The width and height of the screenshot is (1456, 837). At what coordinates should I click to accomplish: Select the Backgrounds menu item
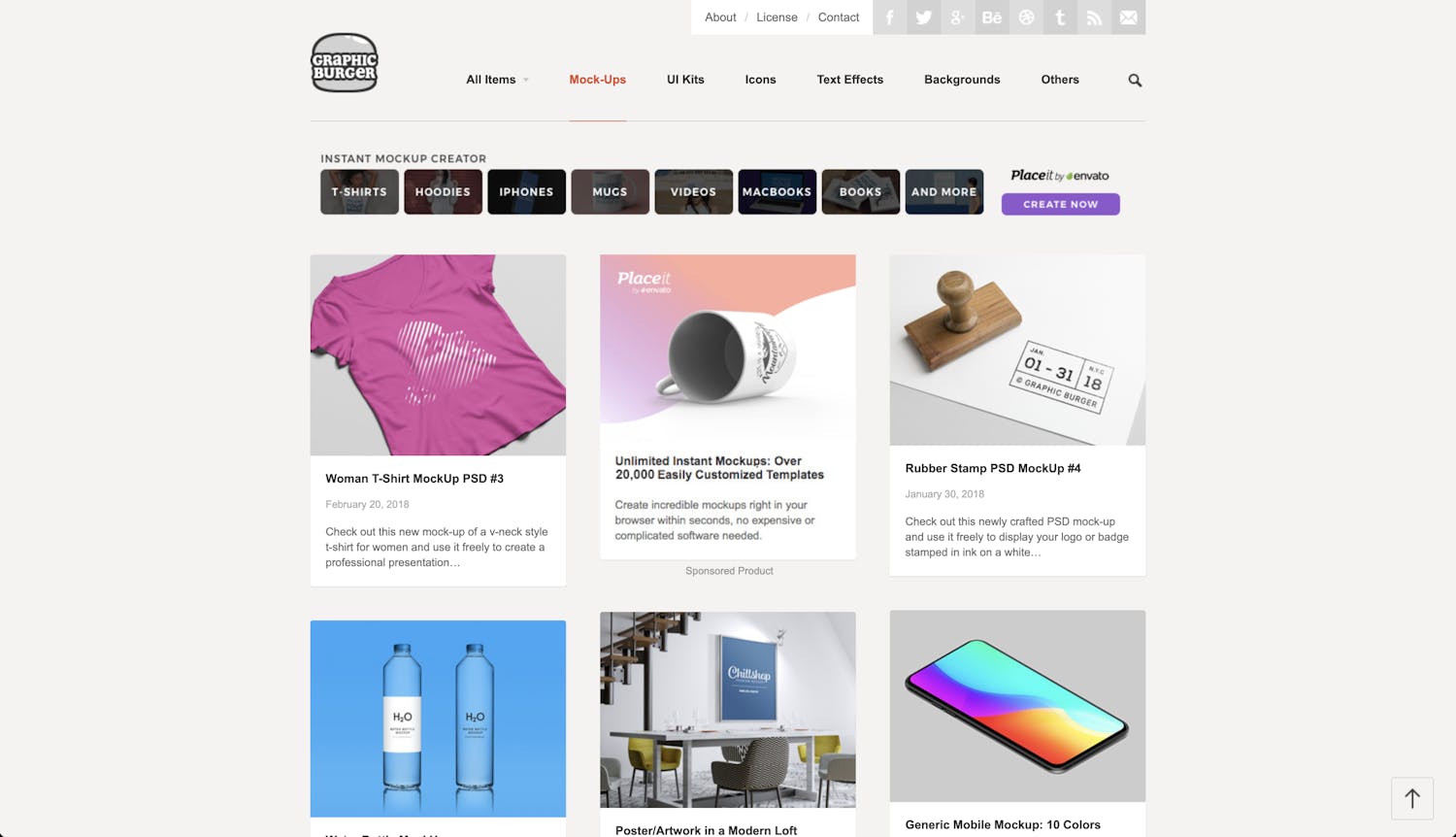tap(962, 80)
